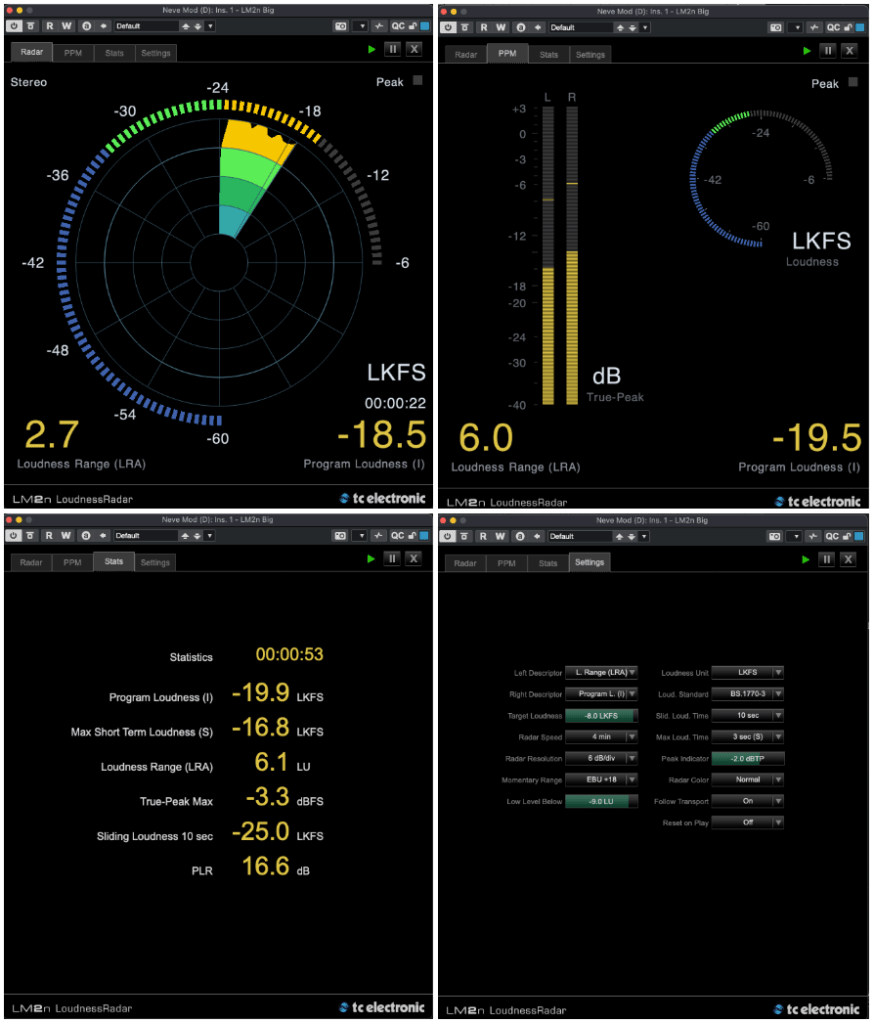
Task: Open the Settings tab in the Stats window
Action: click(x=155, y=562)
